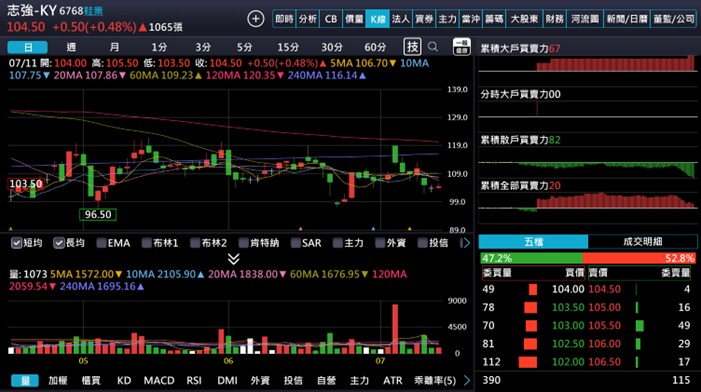This screenshot has width=701, height=392.
Task: Open the 大股東 tab
Action: 524,19
